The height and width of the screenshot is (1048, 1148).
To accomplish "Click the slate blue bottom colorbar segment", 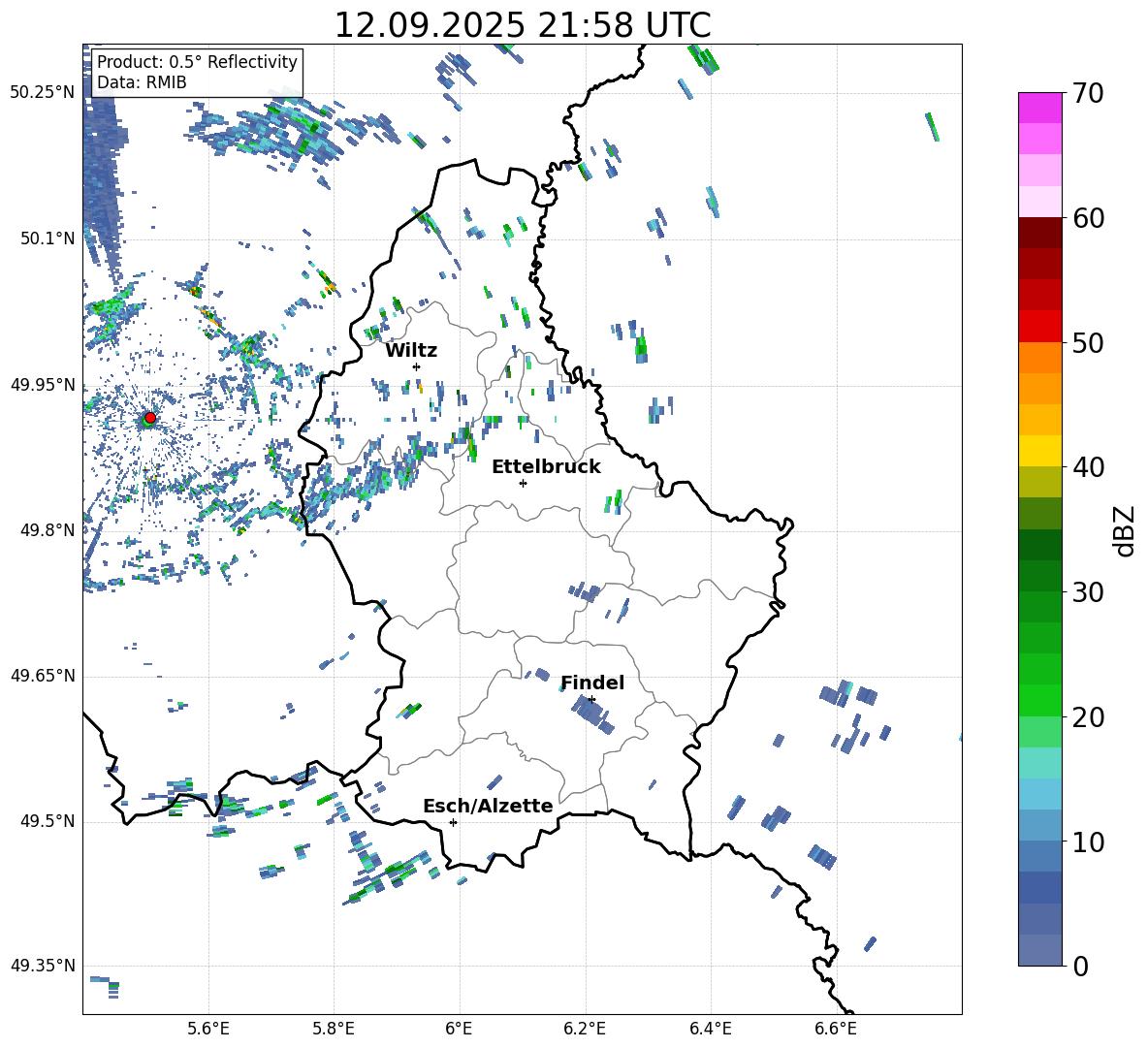I will tap(1040, 950).
